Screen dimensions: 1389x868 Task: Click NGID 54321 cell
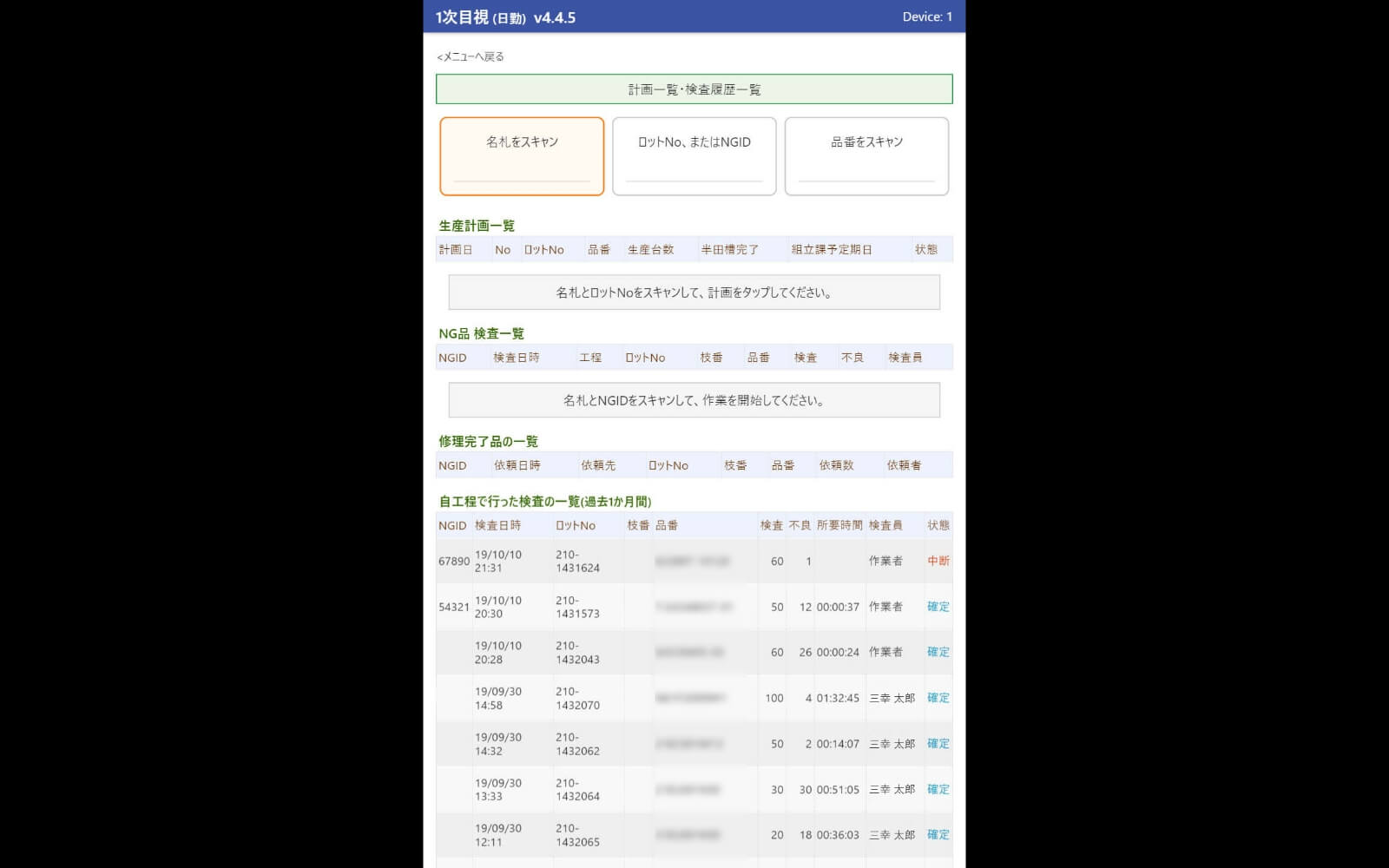454,607
